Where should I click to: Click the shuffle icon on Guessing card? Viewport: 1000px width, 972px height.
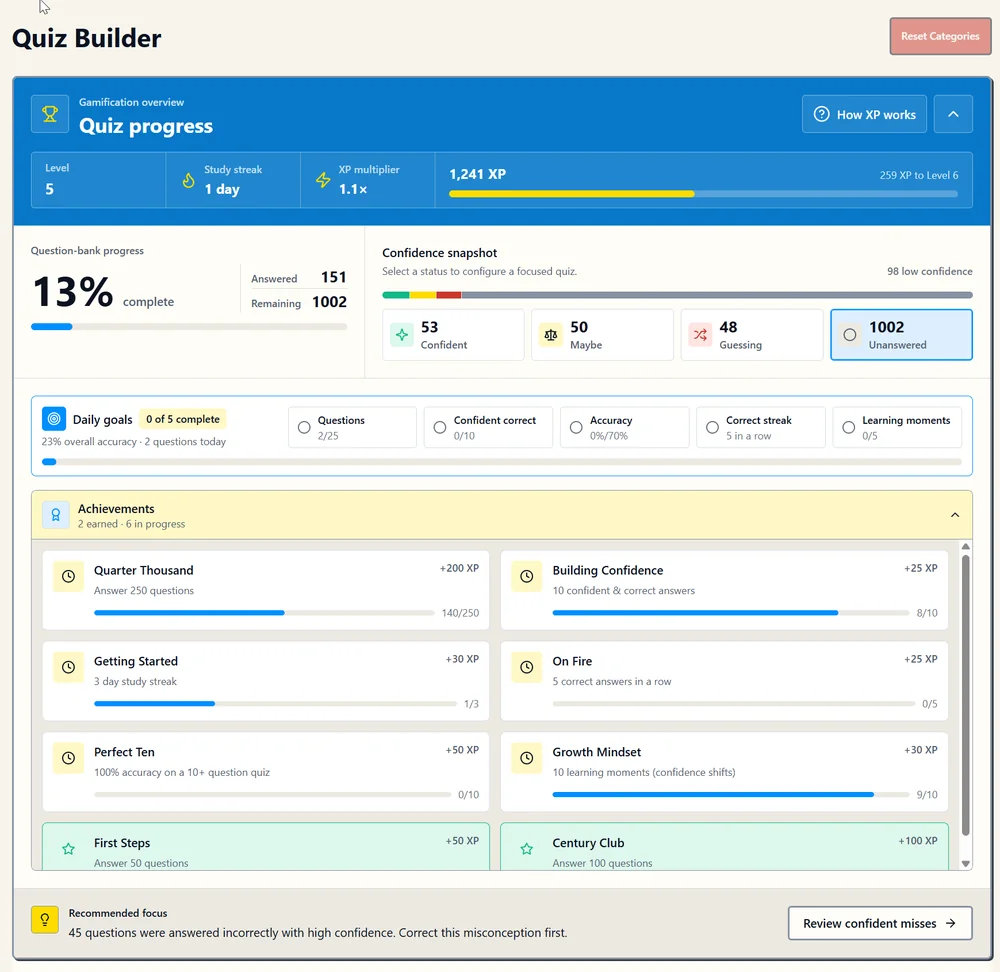click(700, 335)
